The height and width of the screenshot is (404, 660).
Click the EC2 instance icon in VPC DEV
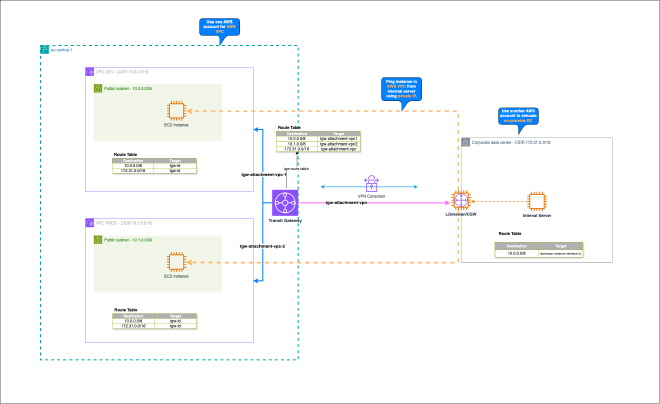(176, 111)
